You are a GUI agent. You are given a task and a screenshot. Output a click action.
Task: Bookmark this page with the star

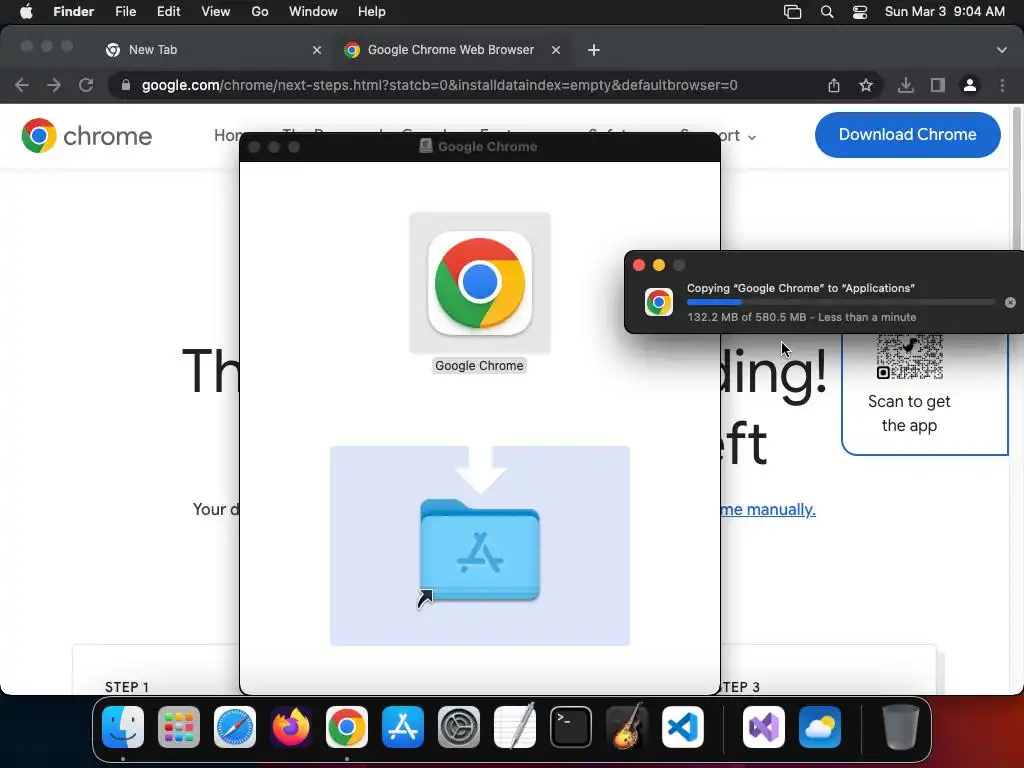coord(866,86)
